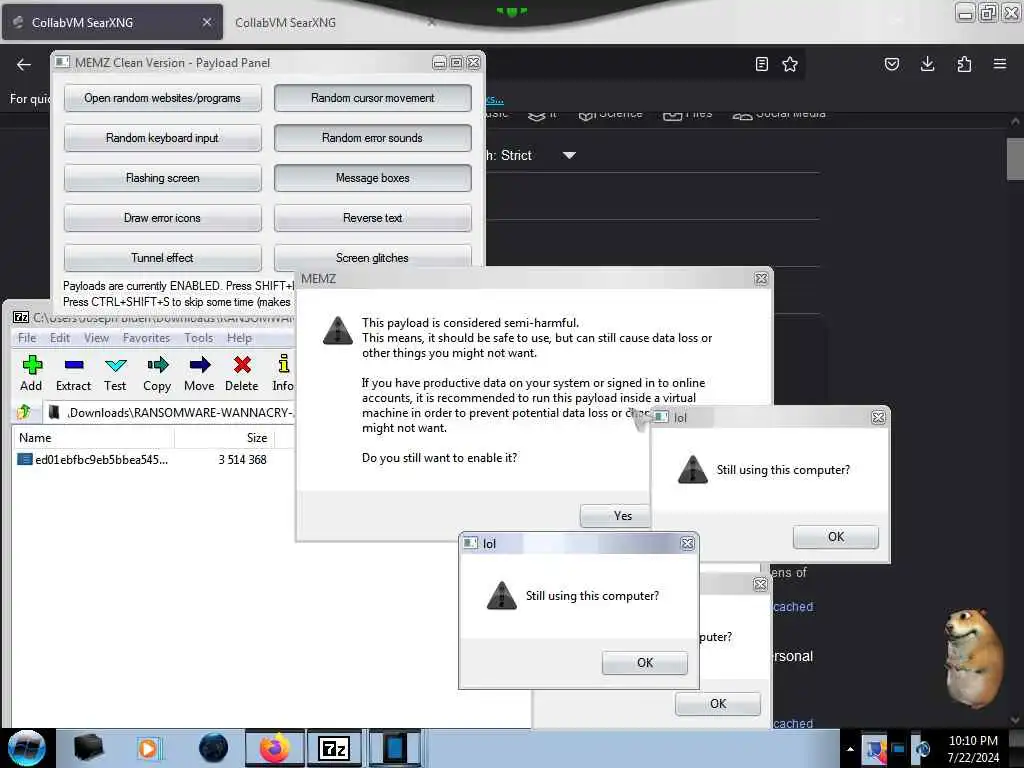Click the 7-Zip taskbar button
The width and height of the screenshot is (1024, 768).
(334, 748)
